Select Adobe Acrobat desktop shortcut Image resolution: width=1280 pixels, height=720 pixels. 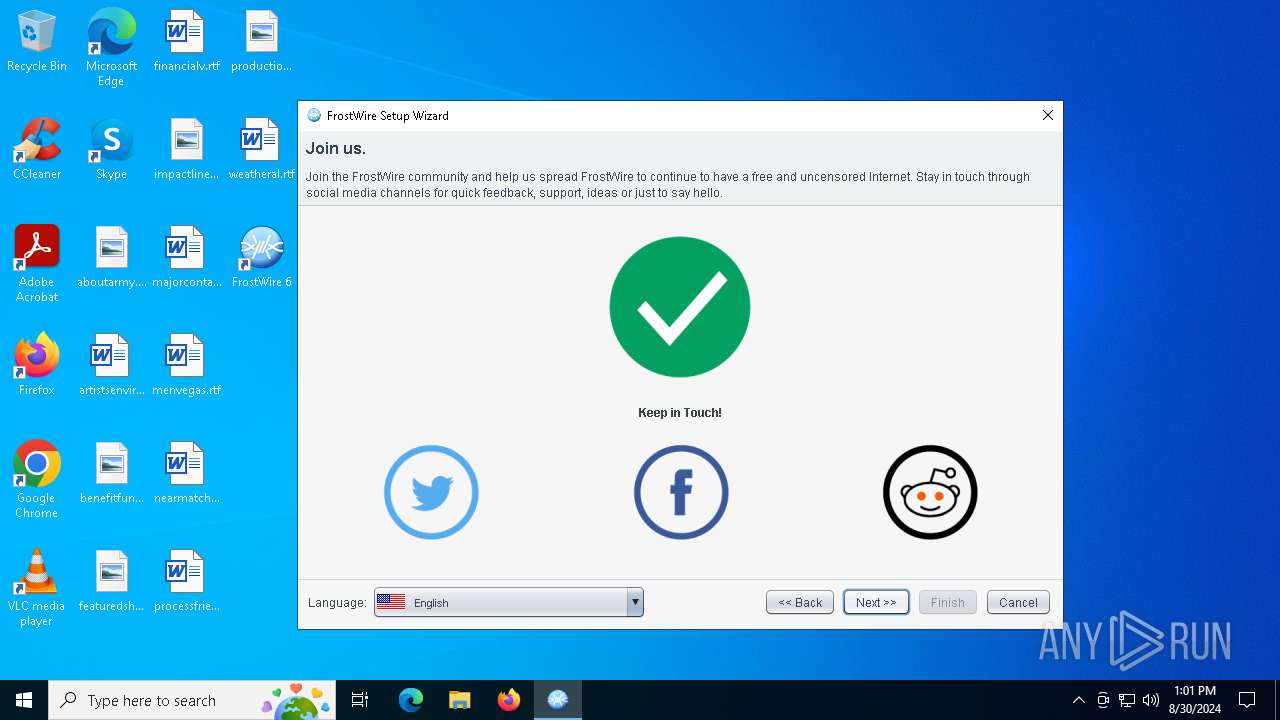pyautogui.click(x=37, y=264)
